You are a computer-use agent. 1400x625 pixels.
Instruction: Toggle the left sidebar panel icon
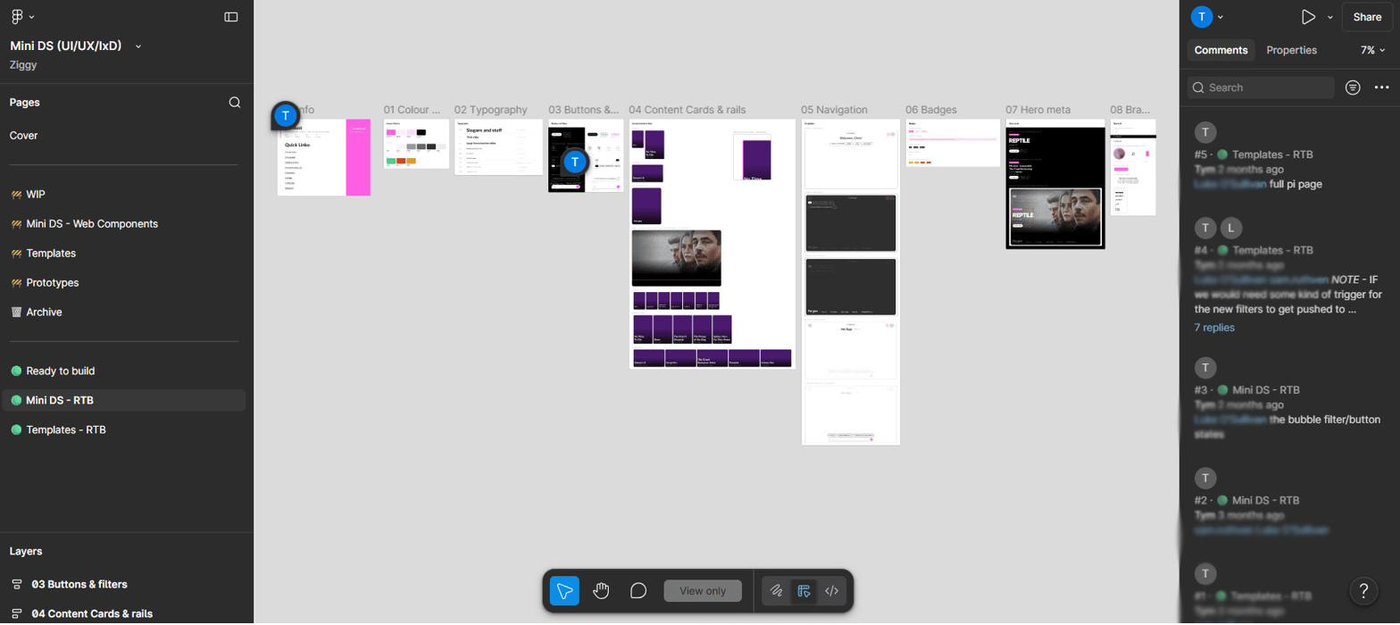(x=231, y=17)
